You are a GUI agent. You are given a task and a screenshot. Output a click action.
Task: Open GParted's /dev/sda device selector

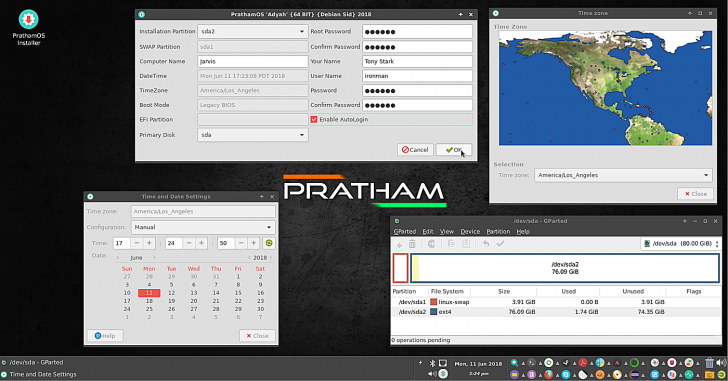[x=681, y=244]
